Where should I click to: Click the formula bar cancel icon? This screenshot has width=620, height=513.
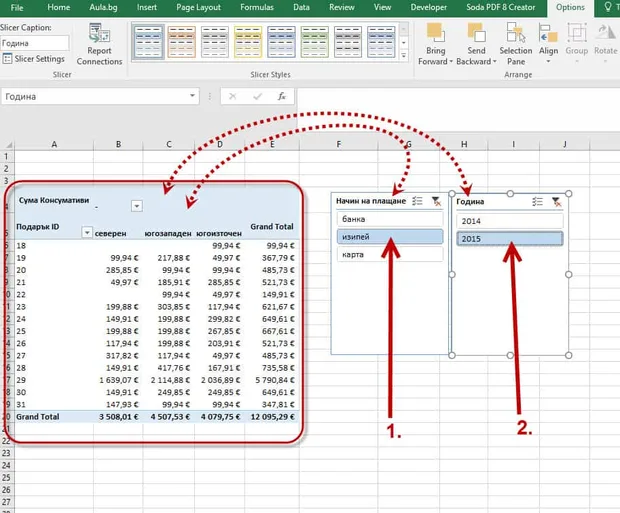232,96
